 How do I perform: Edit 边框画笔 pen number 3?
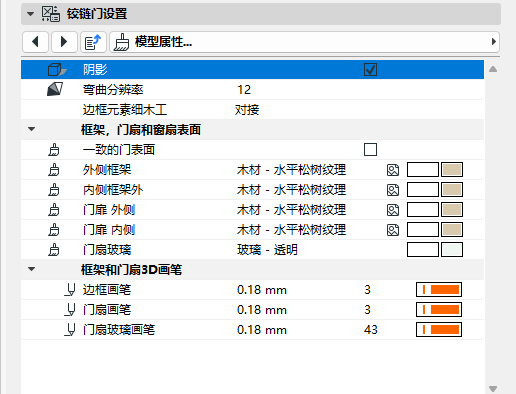(x=367, y=290)
